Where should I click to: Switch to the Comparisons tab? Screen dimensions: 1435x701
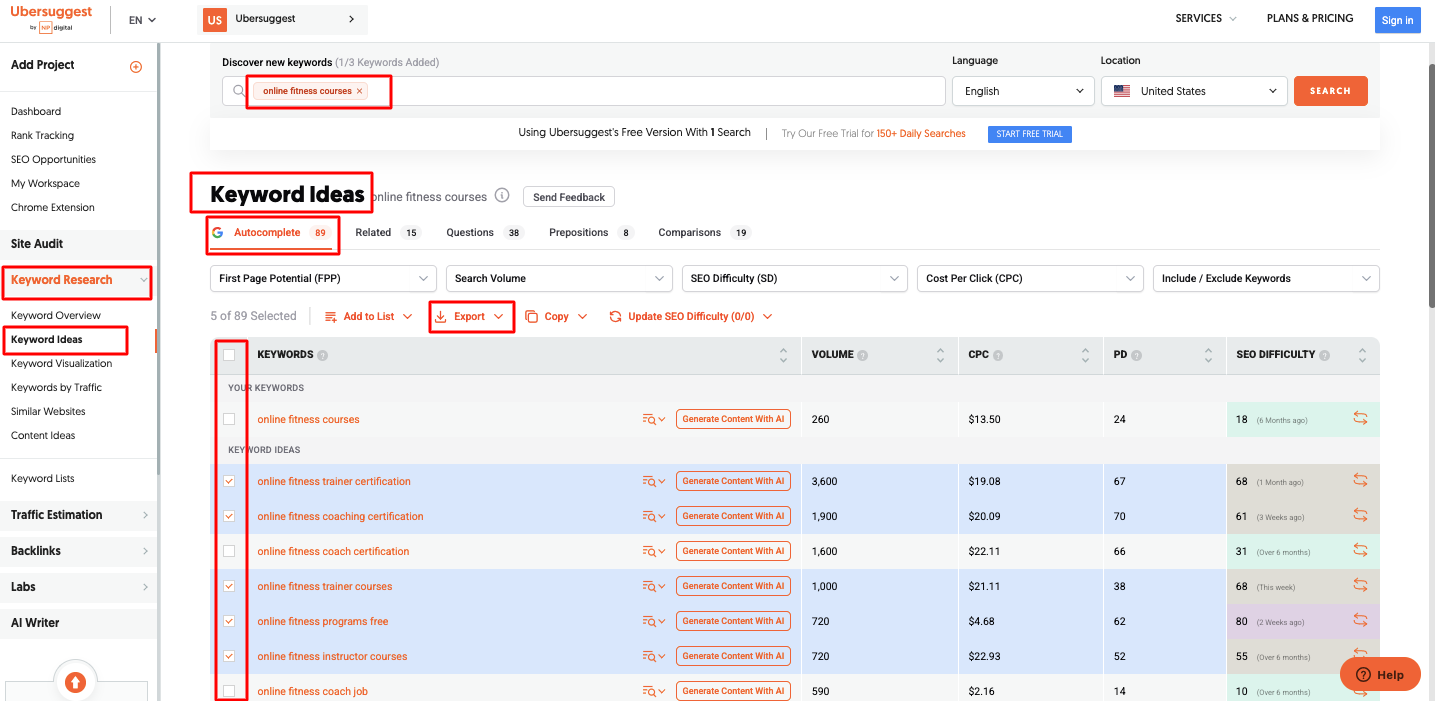click(x=704, y=233)
